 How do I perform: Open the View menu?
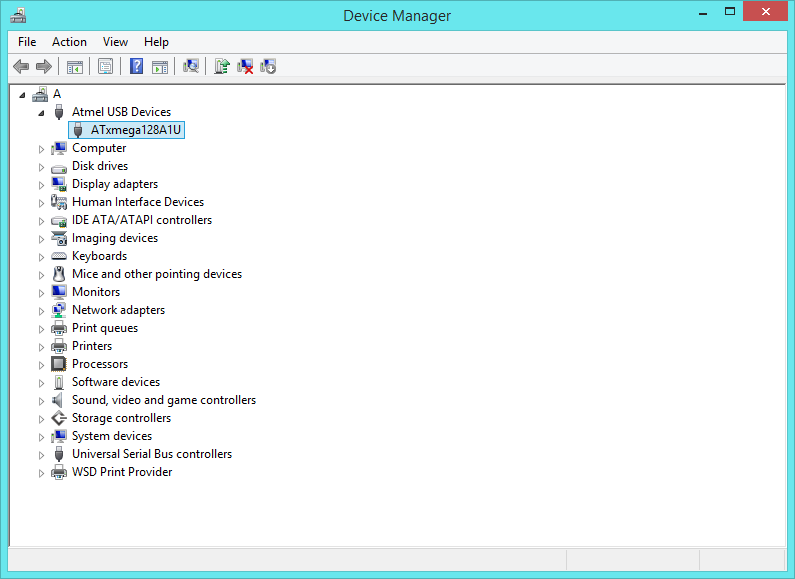click(x=115, y=42)
